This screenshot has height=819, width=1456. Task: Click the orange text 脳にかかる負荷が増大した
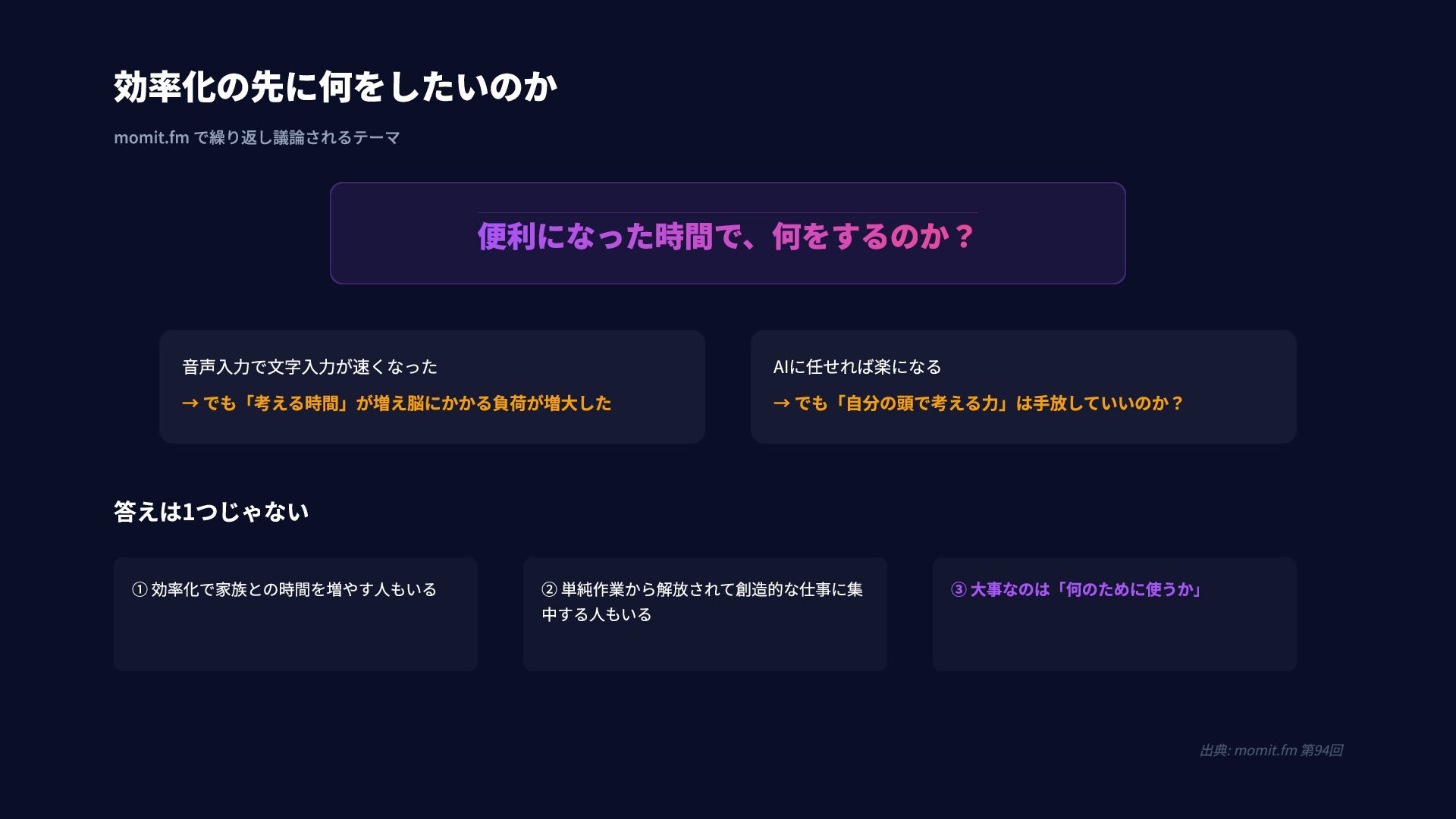click(x=508, y=403)
